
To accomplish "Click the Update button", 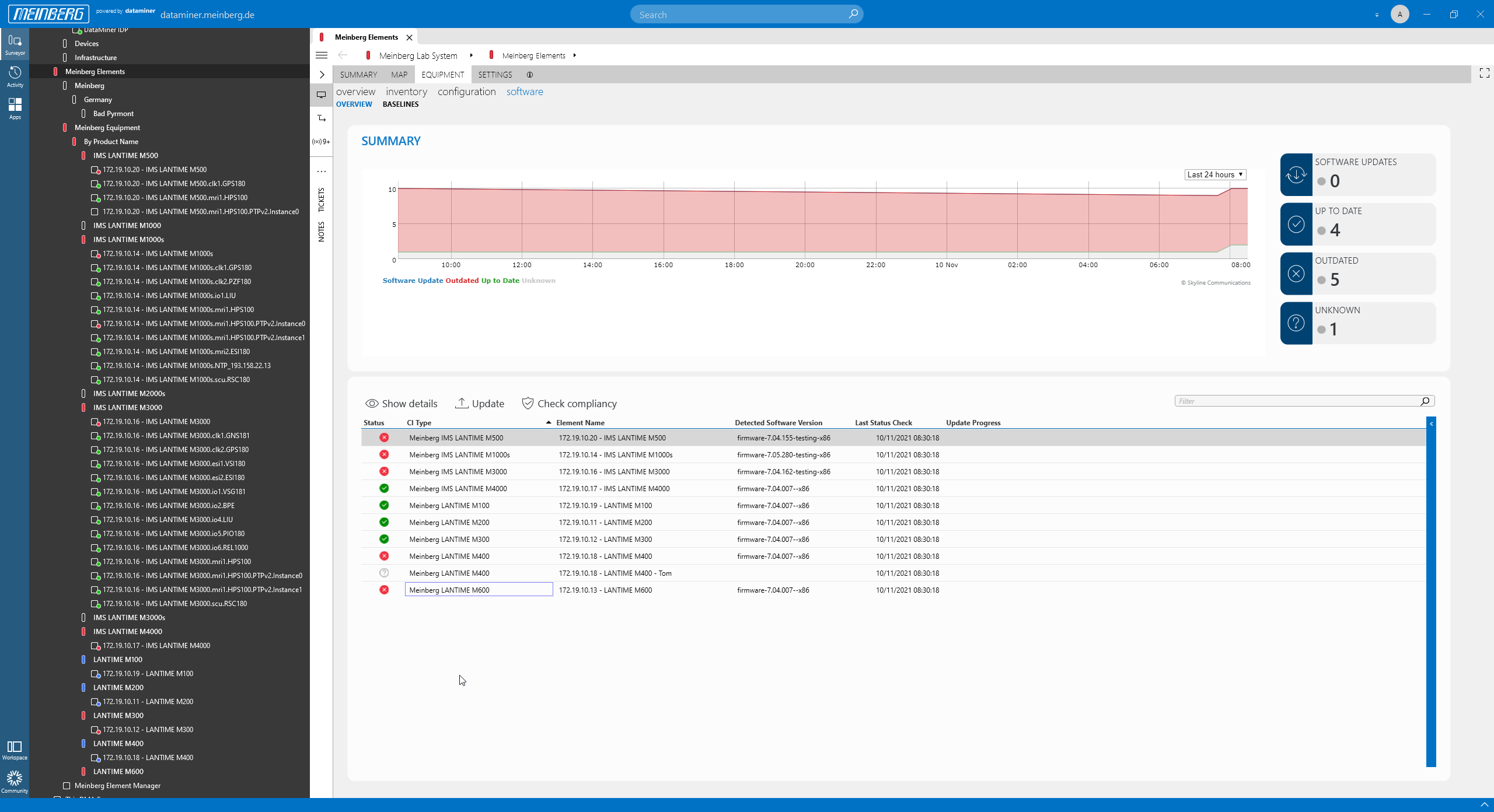I will coord(480,404).
